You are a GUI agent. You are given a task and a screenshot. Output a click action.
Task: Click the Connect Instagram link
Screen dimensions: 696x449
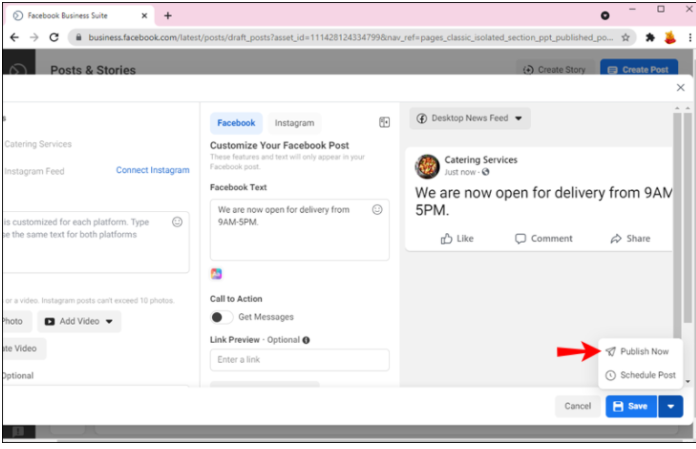pyautogui.click(x=153, y=170)
